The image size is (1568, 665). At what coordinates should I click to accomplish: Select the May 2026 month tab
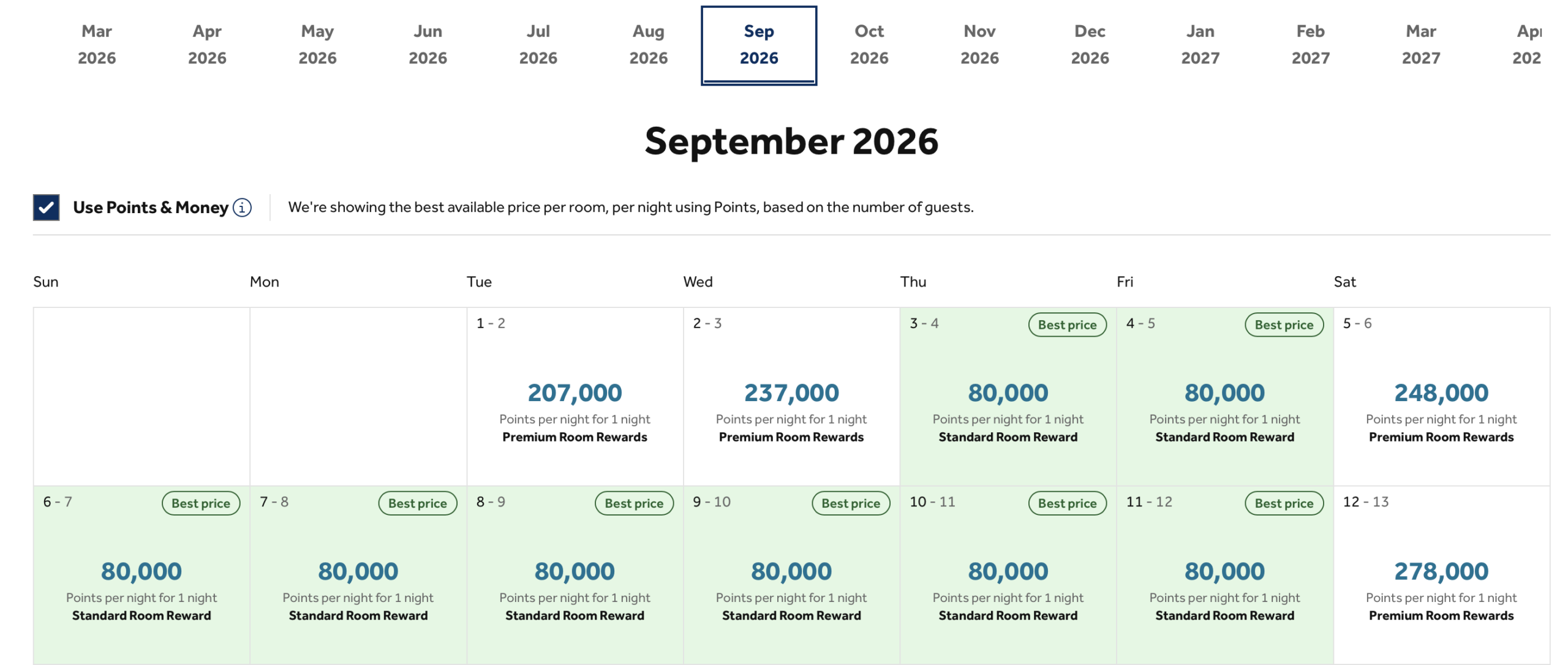click(317, 45)
